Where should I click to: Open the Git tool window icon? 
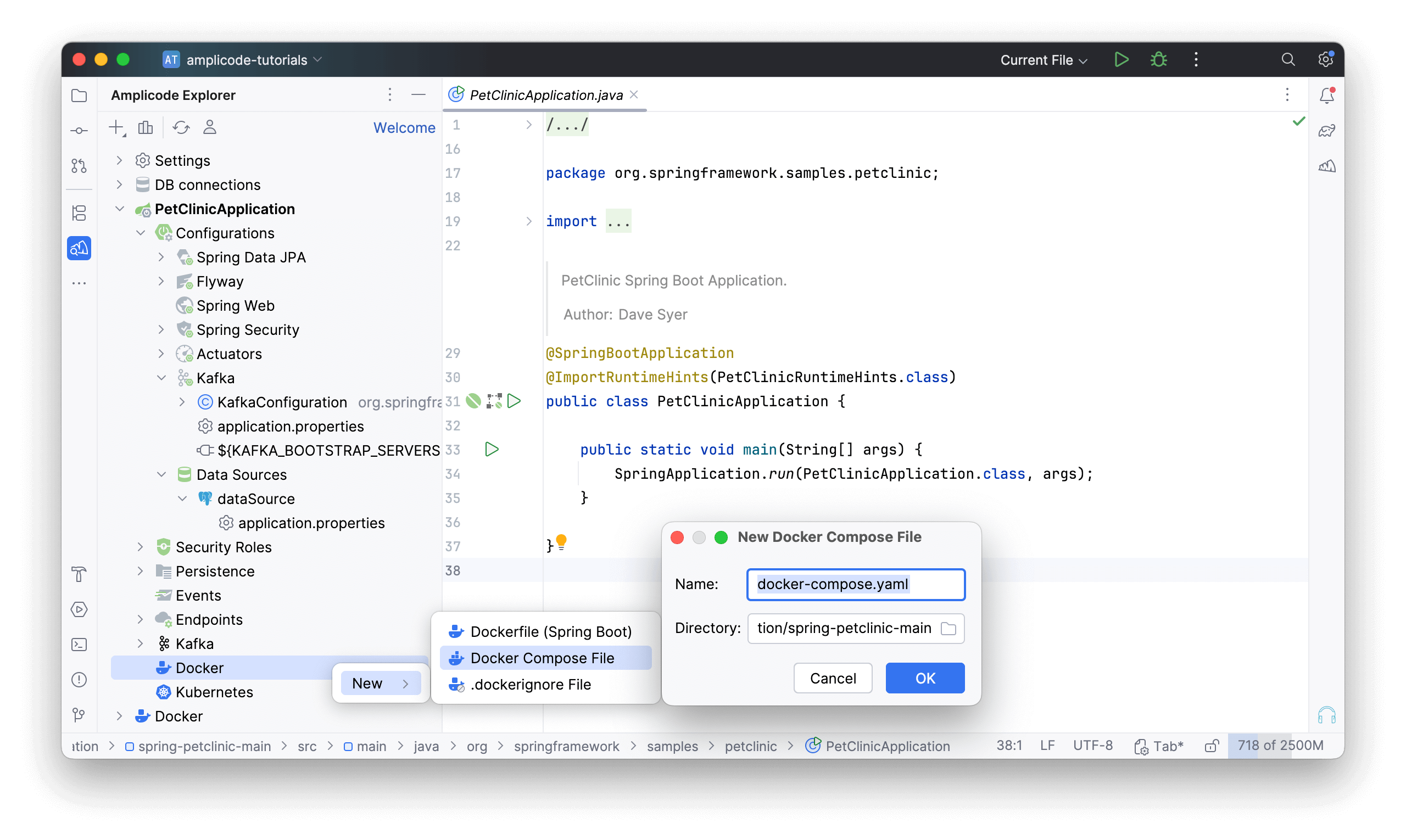pyautogui.click(x=79, y=715)
